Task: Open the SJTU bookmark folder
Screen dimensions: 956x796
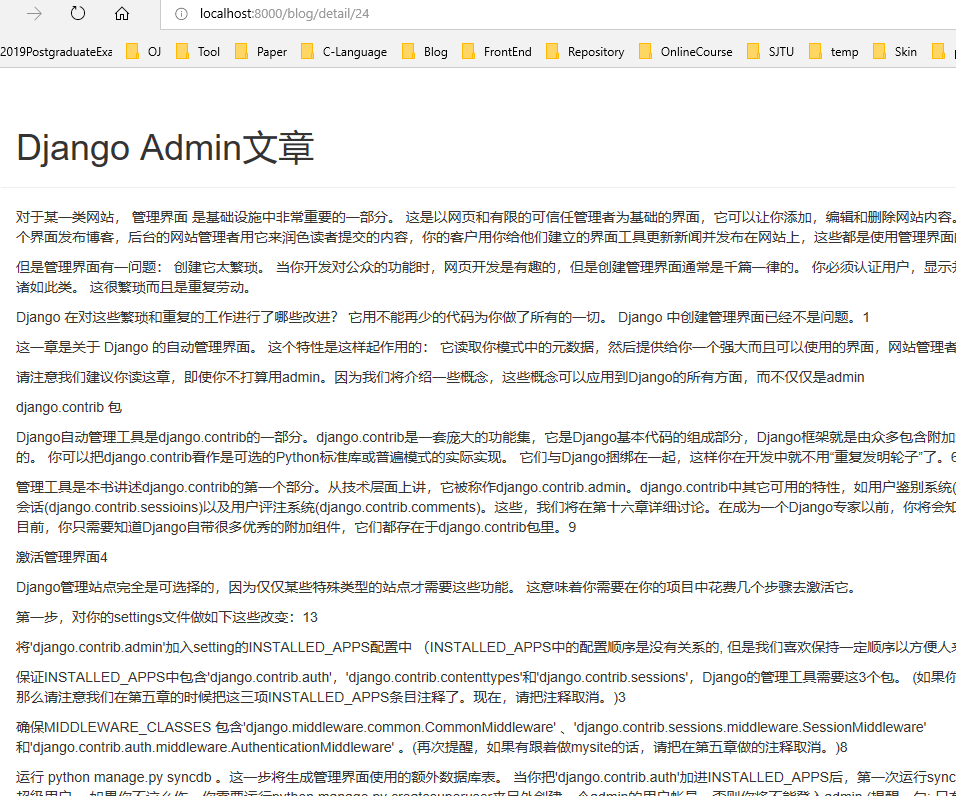Action: point(771,52)
